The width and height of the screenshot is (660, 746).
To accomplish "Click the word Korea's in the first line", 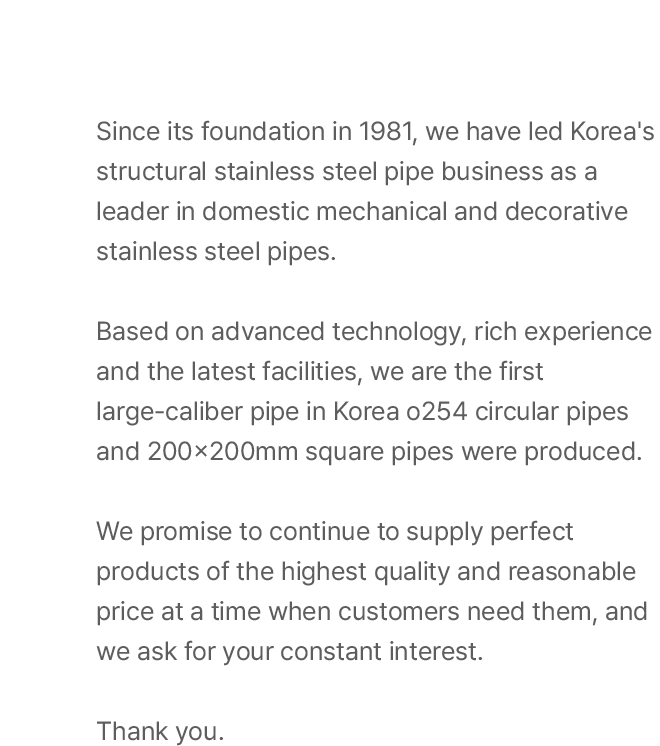I will pos(612,131).
